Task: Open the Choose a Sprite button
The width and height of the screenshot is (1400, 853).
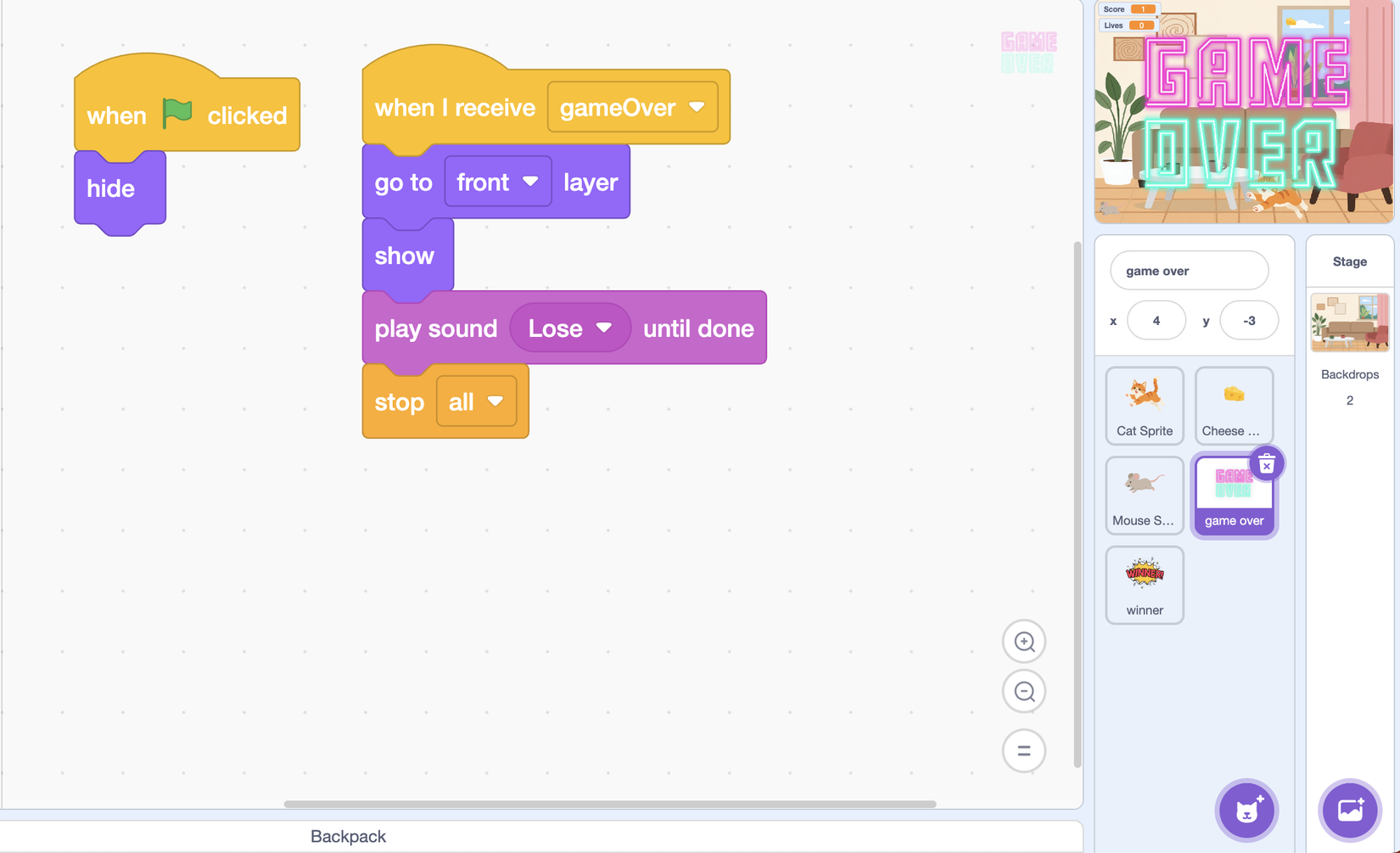Action: pyautogui.click(x=1246, y=811)
